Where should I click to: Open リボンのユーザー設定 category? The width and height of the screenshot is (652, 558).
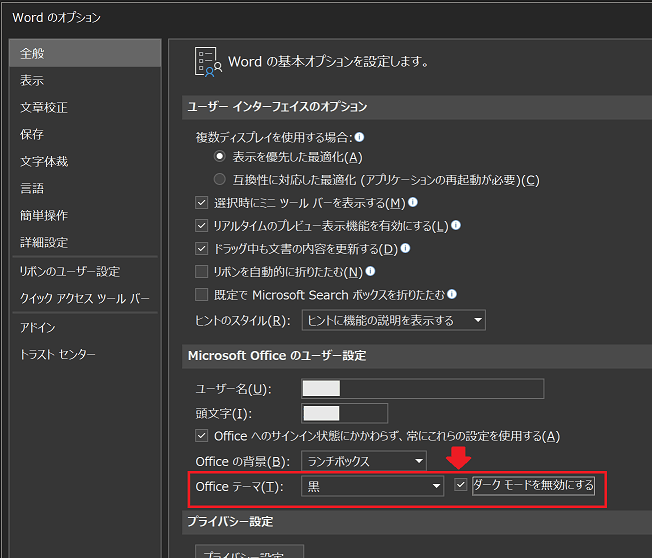85,272
